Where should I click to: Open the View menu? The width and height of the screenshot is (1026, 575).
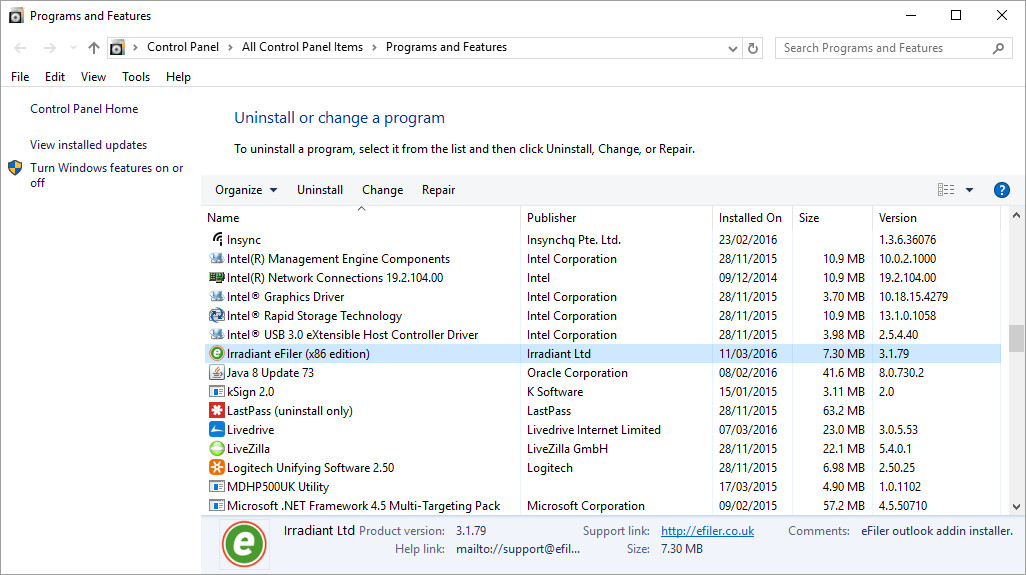94,77
